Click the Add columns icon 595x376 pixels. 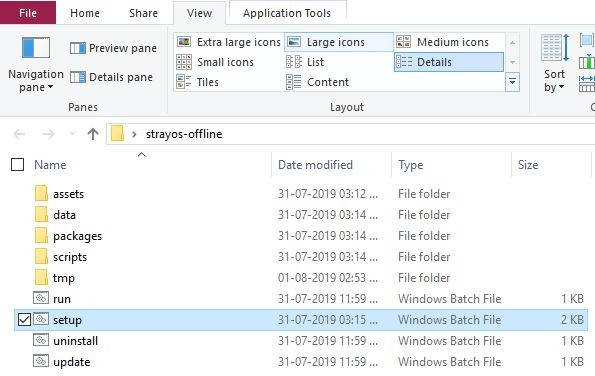[x=587, y=62]
